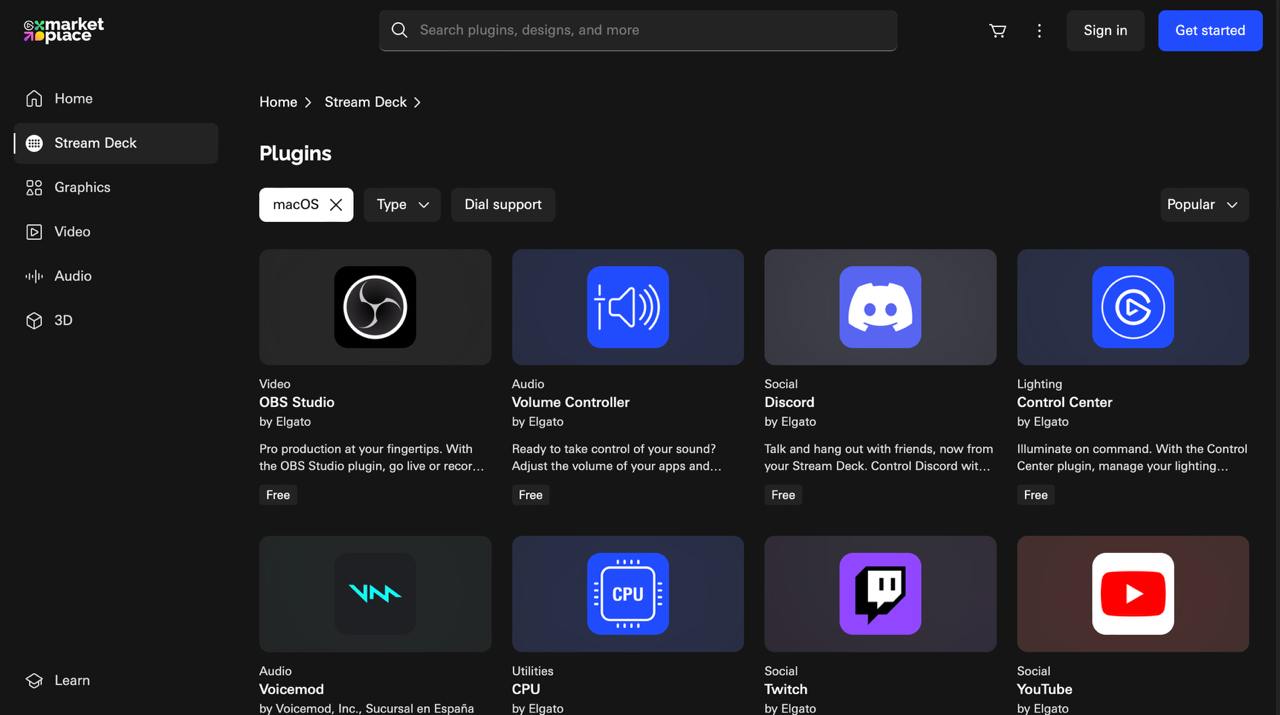Image resolution: width=1280 pixels, height=715 pixels.
Task: Open the Volume Controller title link
Action: pos(571,402)
